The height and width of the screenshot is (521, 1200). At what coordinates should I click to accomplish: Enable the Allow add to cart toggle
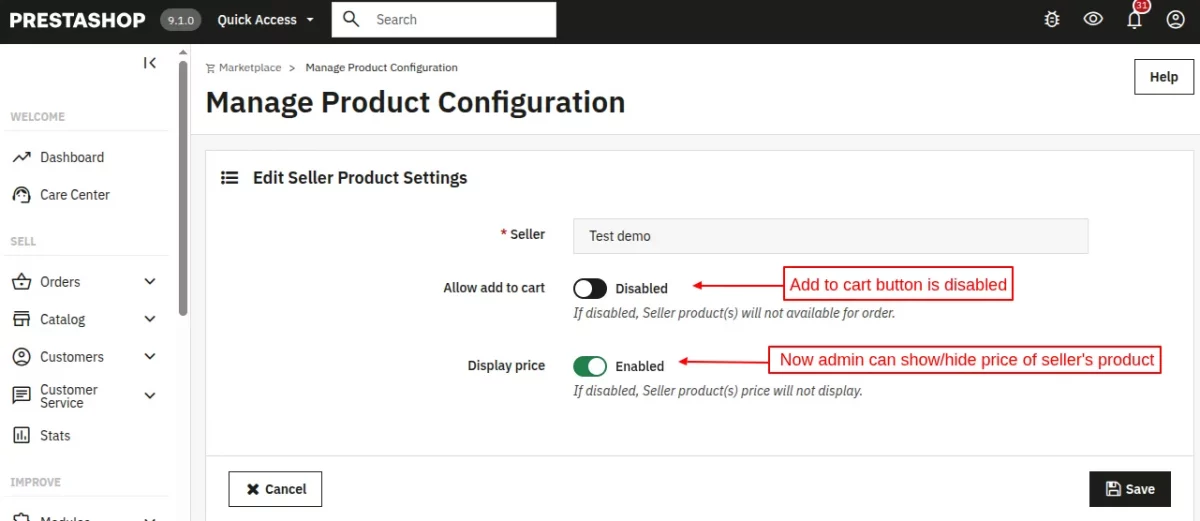click(590, 289)
